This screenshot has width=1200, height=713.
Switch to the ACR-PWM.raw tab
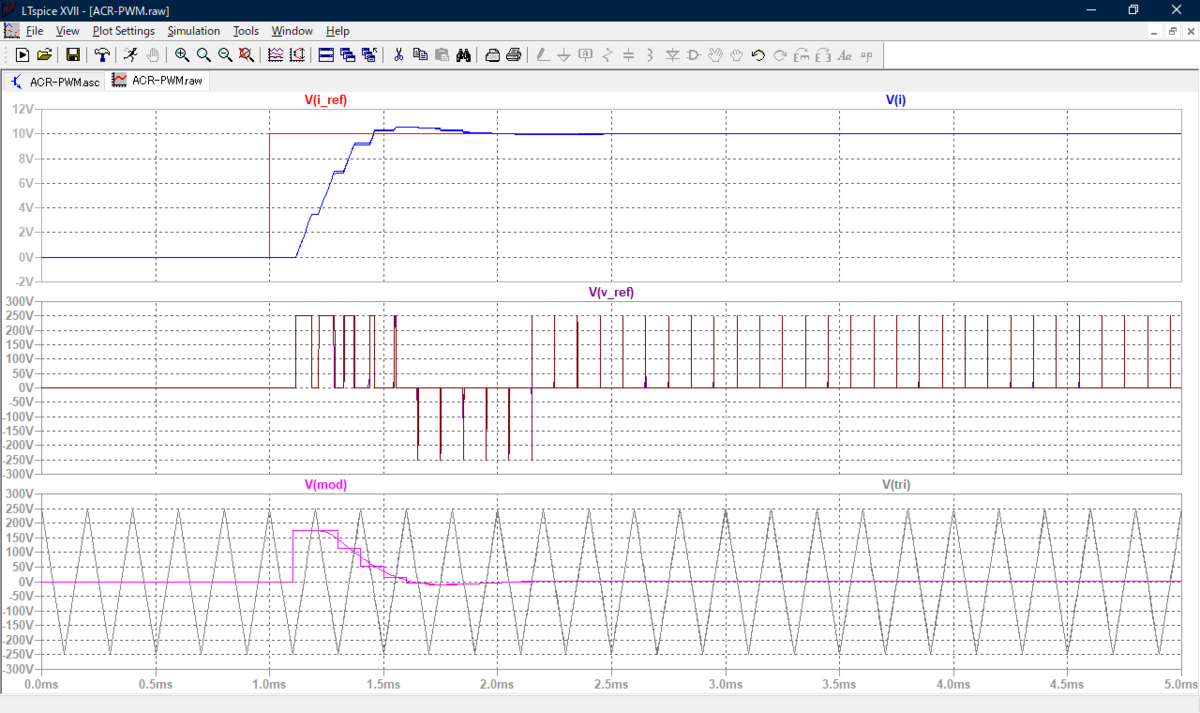point(158,80)
